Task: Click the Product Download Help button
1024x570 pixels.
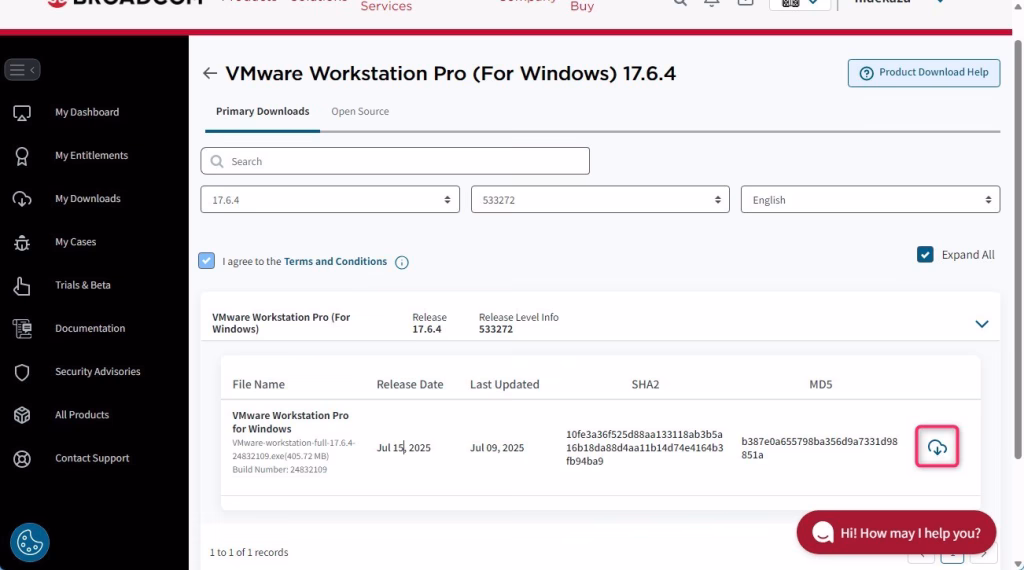Action: 923,73
